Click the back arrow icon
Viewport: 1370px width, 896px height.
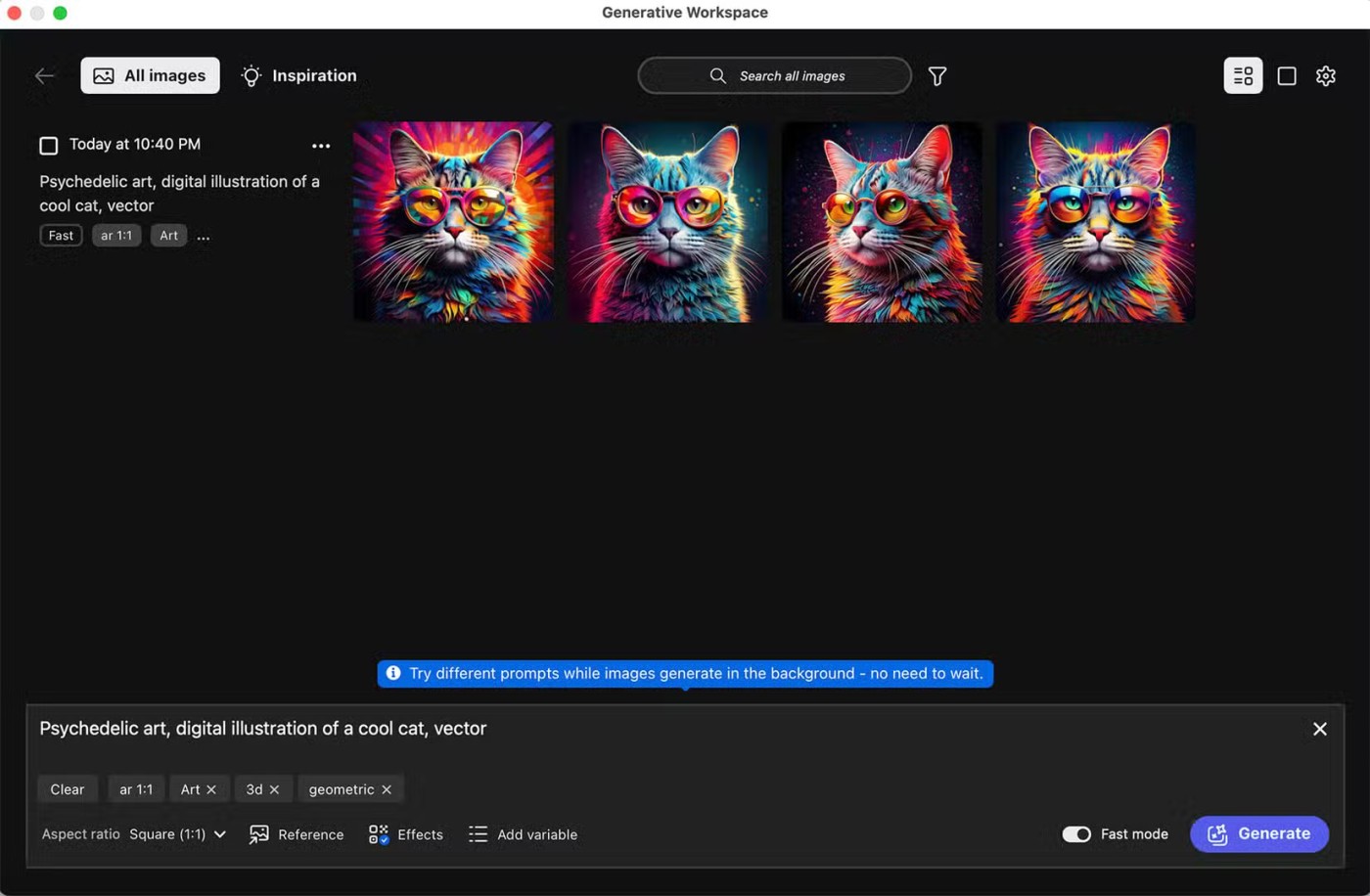point(44,76)
